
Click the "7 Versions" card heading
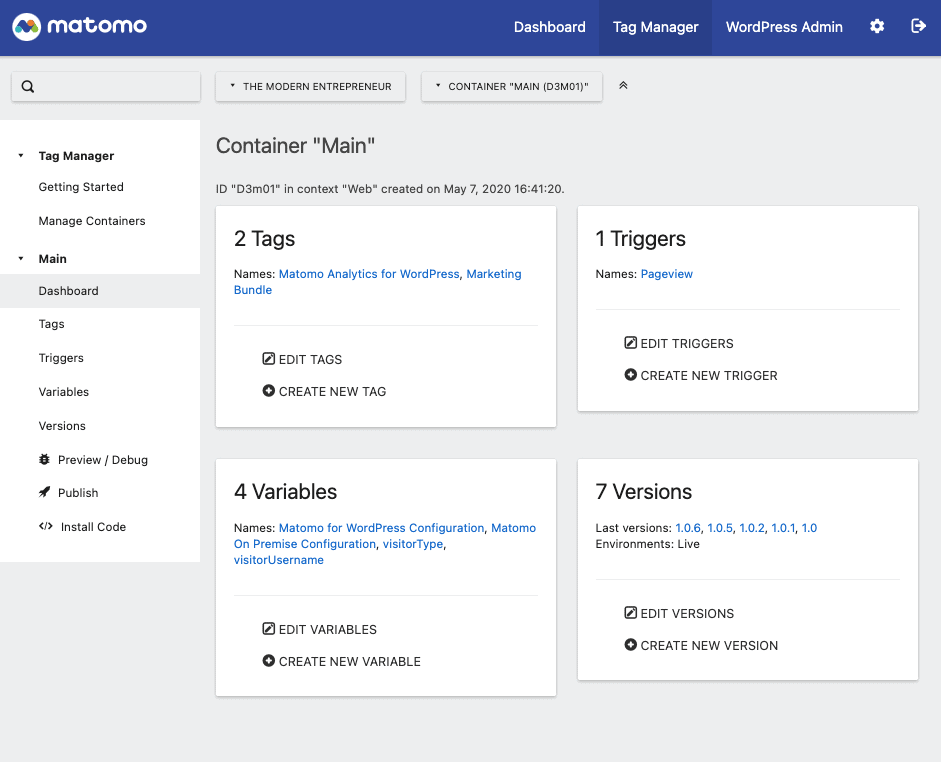(x=643, y=492)
